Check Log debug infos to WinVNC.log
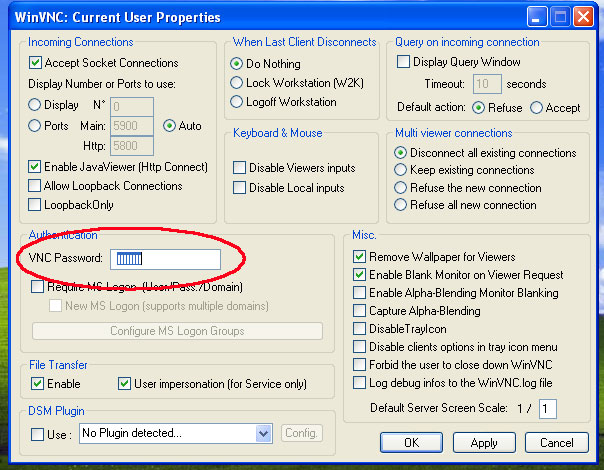The image size is (604, 470). [x=359, y=383]
